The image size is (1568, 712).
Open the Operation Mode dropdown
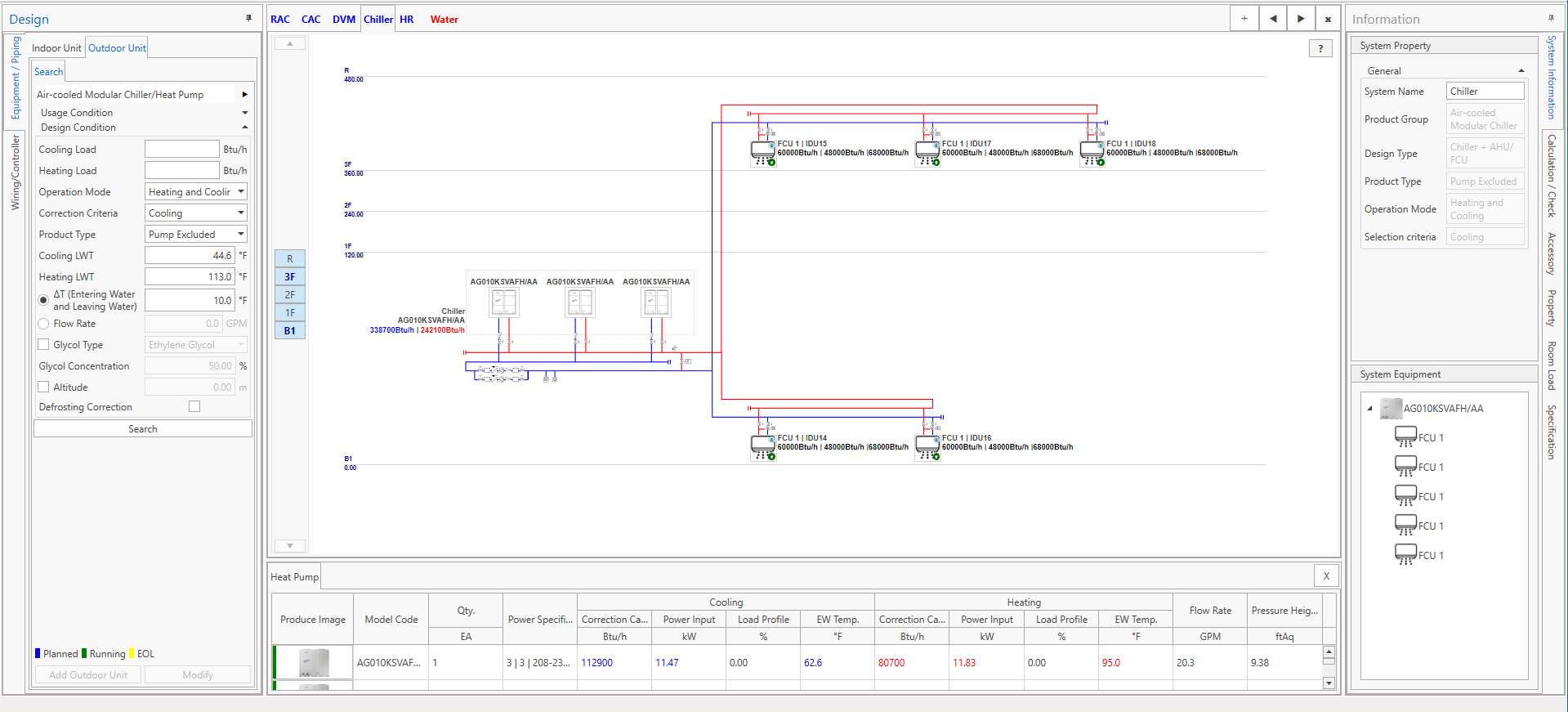click(196, 192)
